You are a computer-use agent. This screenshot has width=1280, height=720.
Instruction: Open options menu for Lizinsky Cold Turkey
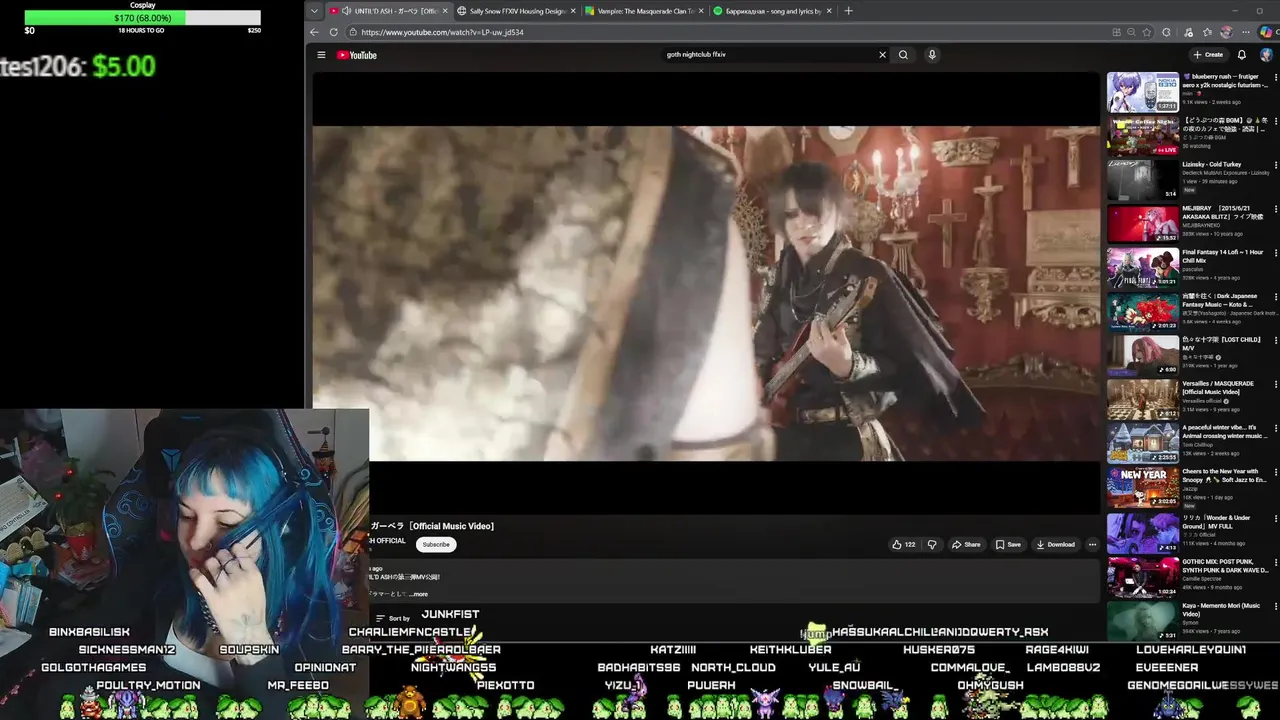pyautogui.click(x=1275, y=165)
